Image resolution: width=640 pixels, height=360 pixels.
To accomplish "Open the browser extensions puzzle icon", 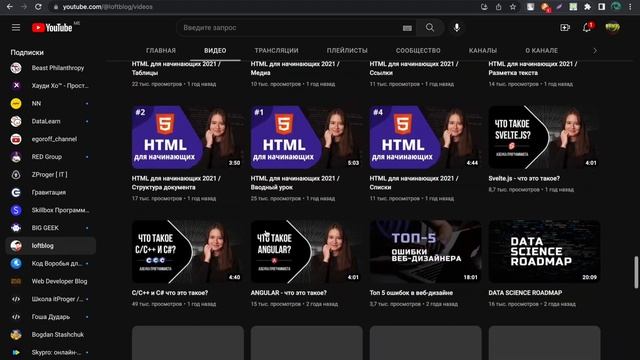I will coord(587,7).
